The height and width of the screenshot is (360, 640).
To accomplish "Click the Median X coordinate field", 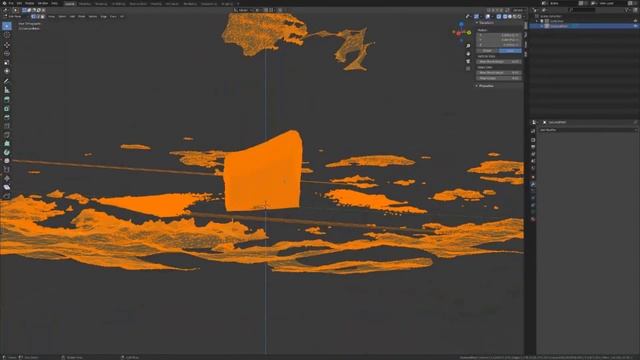I will (499, 35).
